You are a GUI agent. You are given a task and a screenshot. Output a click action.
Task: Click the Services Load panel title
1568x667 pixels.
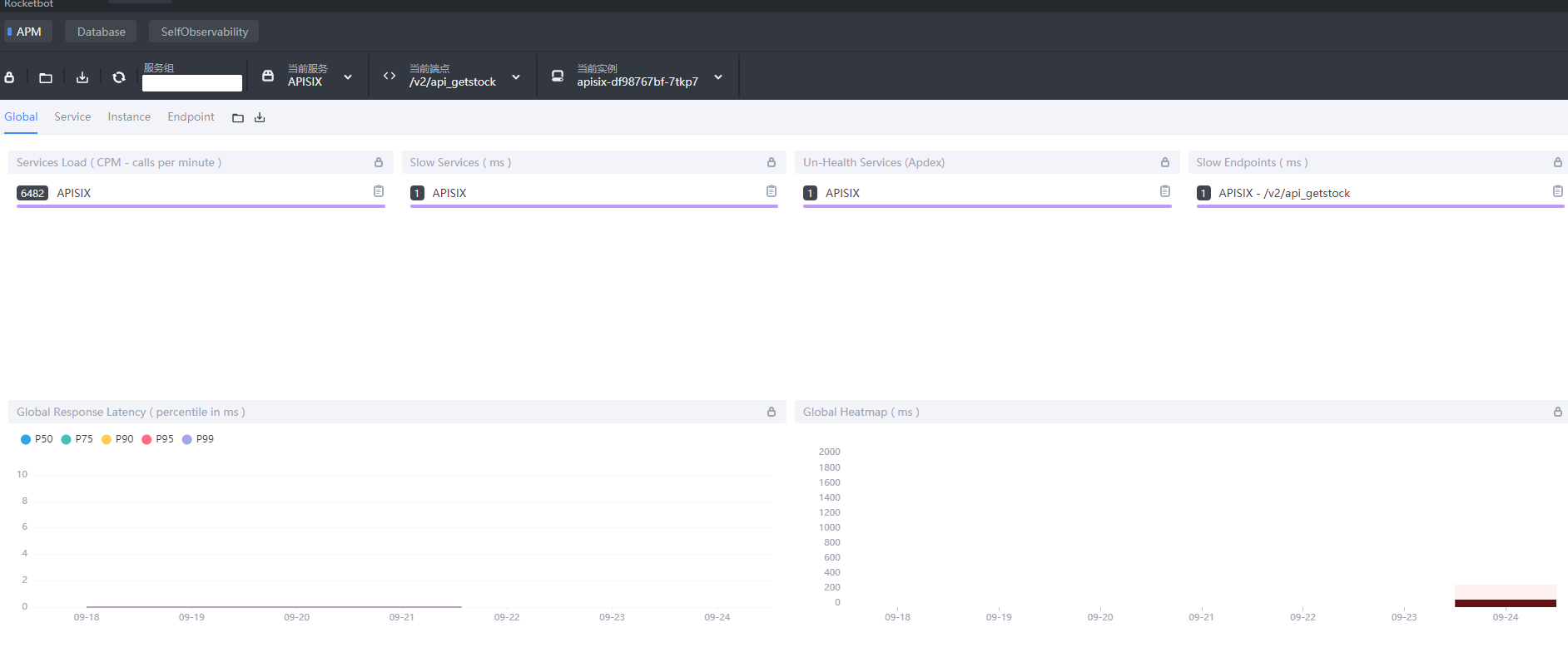coord(119,162)
